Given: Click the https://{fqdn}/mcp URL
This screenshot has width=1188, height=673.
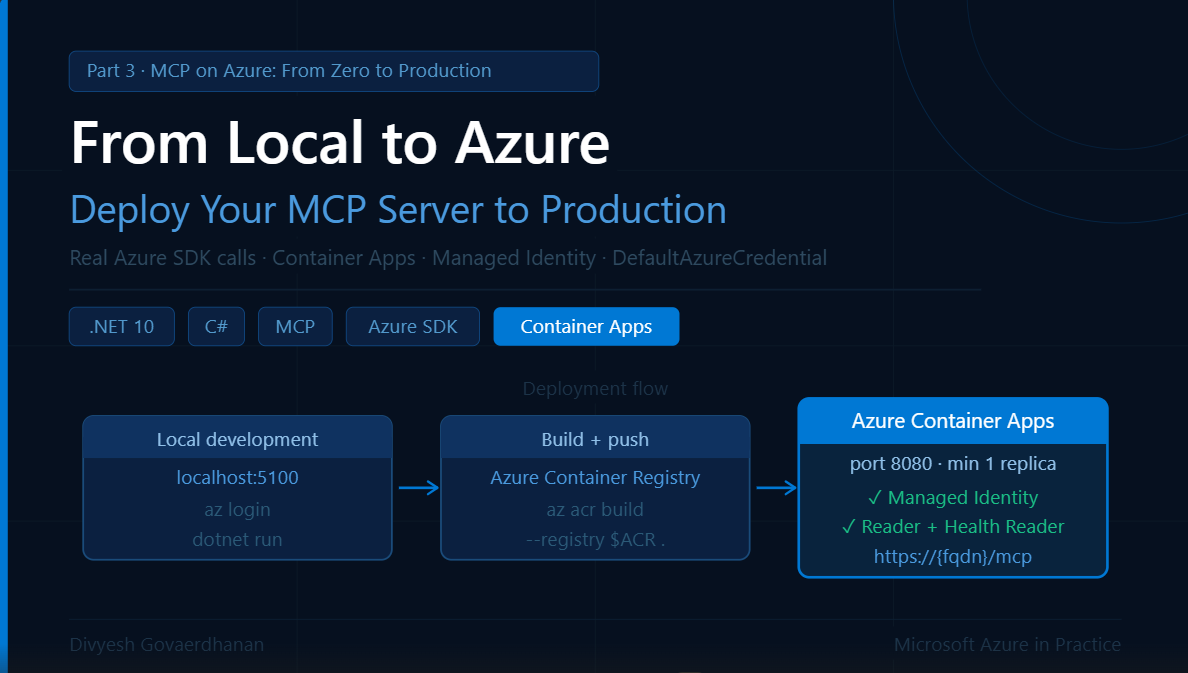Looking at the screenshot, I should [953, 557].
